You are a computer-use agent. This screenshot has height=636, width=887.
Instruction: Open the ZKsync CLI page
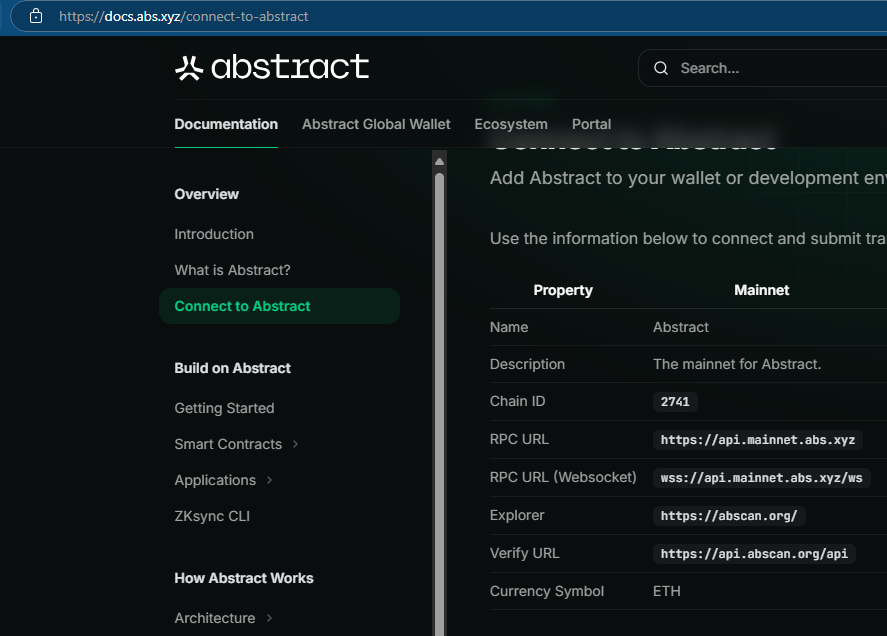pyautogui.click(x=212, y=516)
